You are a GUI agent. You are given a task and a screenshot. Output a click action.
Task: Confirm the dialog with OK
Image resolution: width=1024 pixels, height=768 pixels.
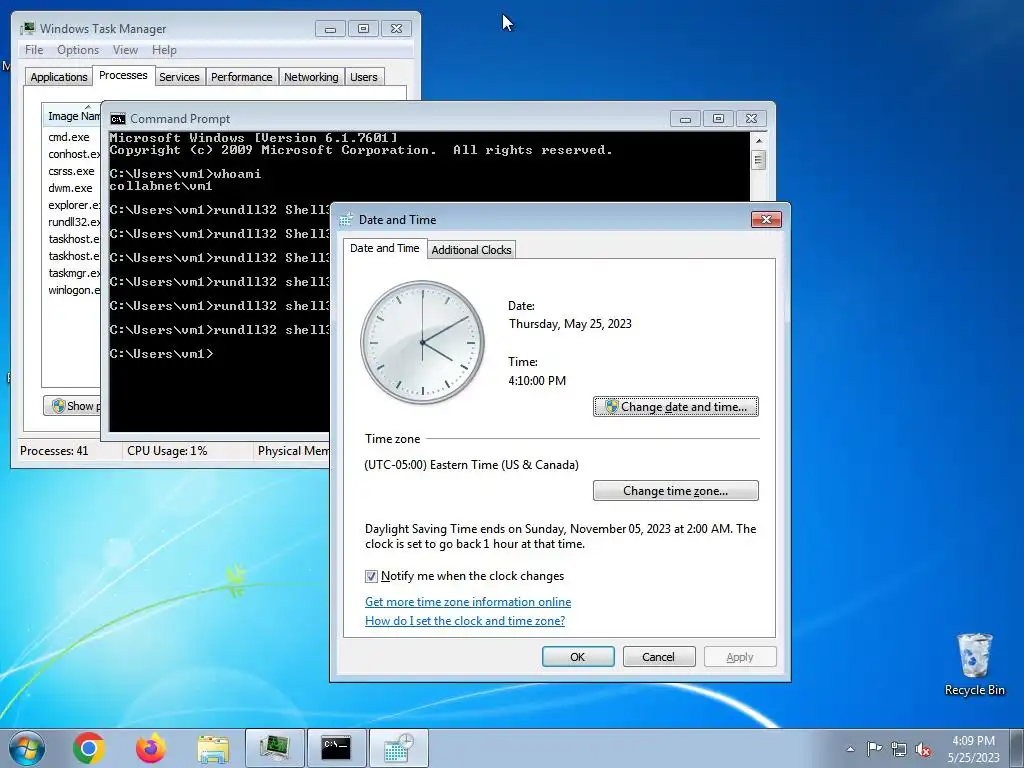(578, 656)
